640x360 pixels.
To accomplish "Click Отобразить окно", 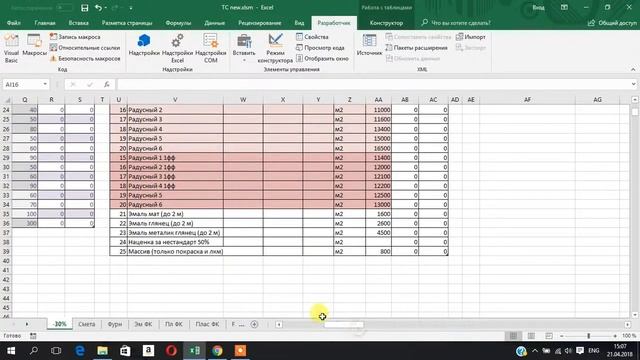I will pos(322,58).
